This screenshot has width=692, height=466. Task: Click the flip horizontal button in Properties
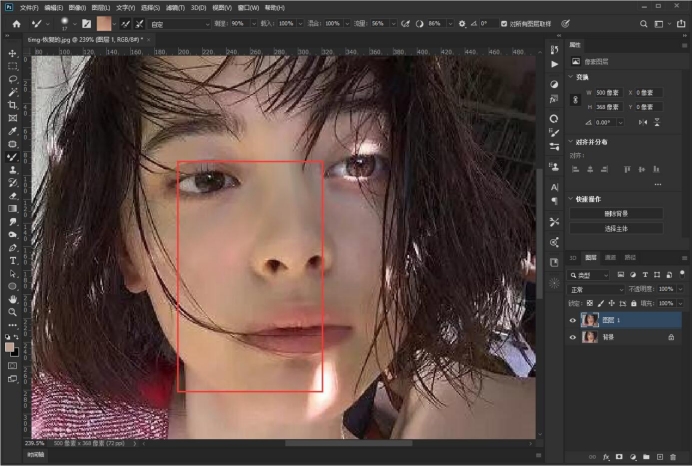tap(643, 122)
